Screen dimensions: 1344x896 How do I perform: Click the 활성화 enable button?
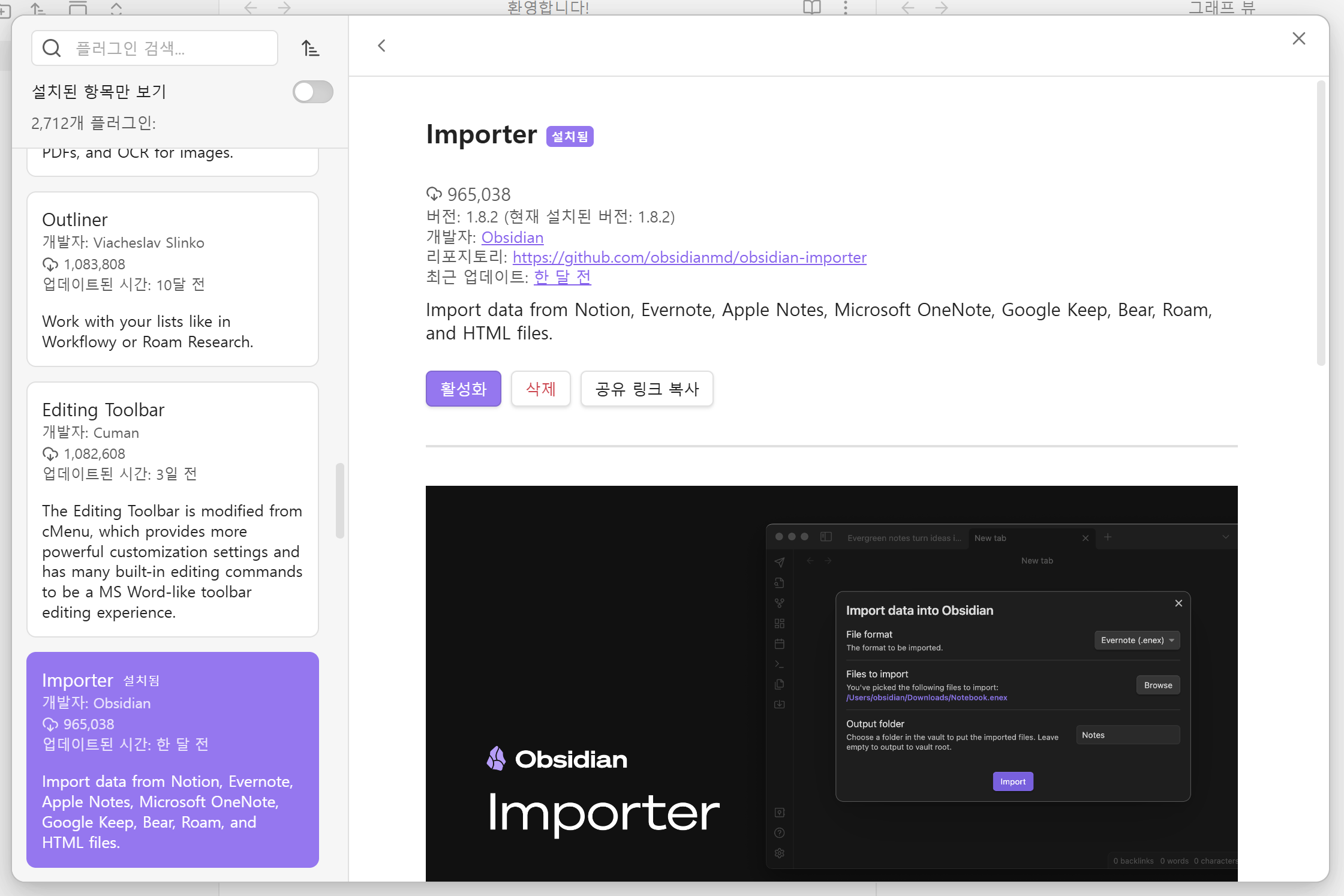(463, 389)
